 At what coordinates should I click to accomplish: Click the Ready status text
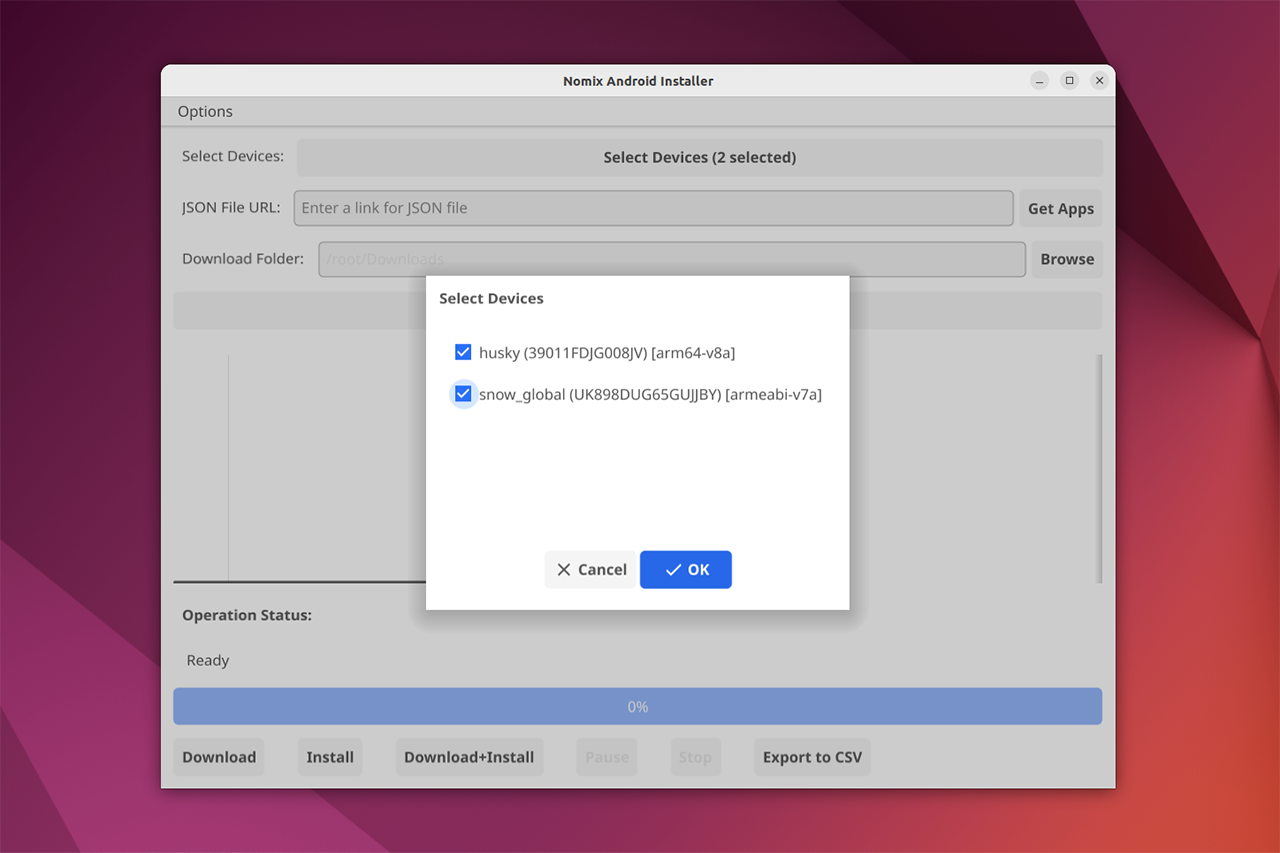(x=208, y=660)
